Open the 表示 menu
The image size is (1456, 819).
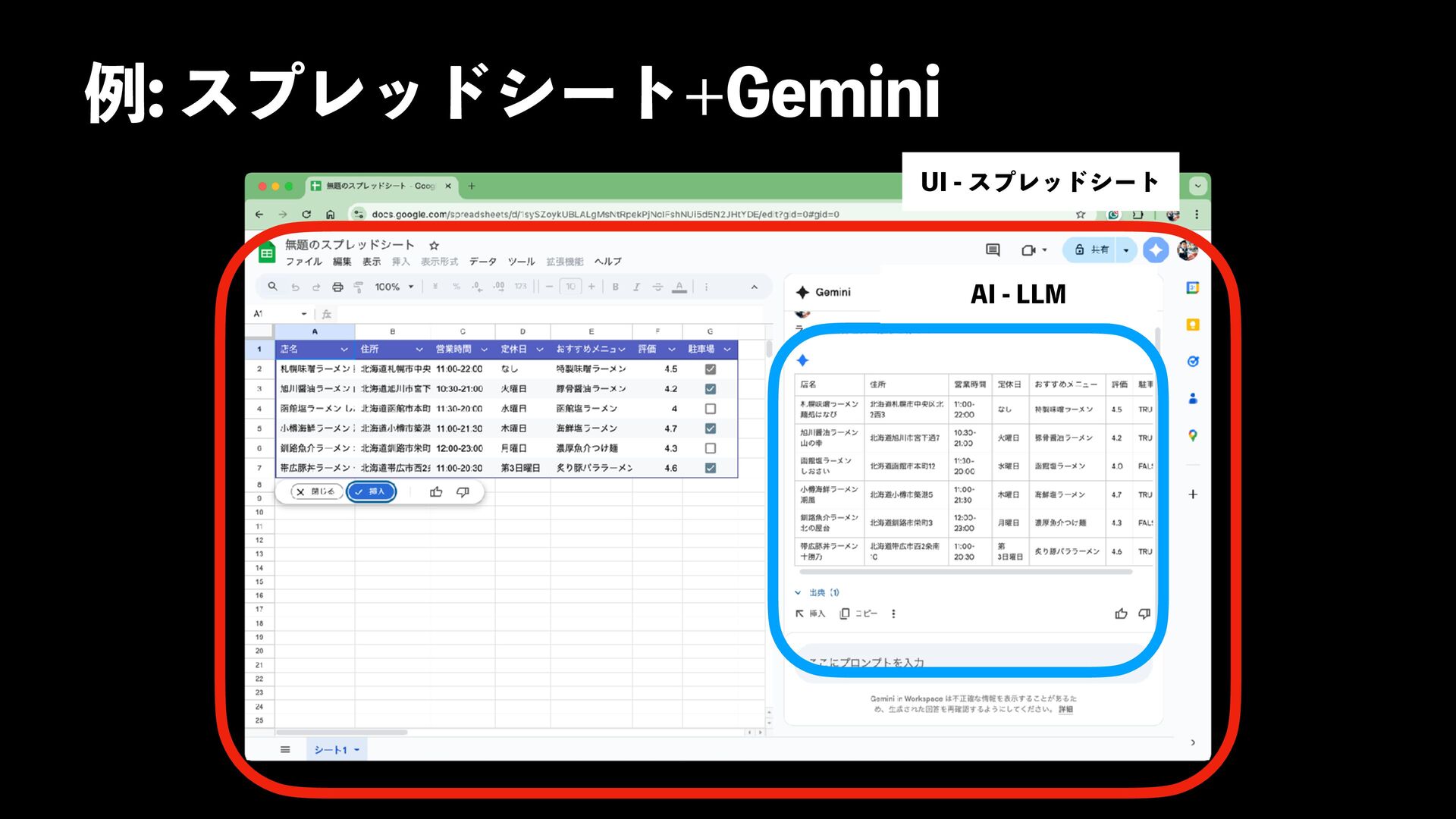point(372,262)
